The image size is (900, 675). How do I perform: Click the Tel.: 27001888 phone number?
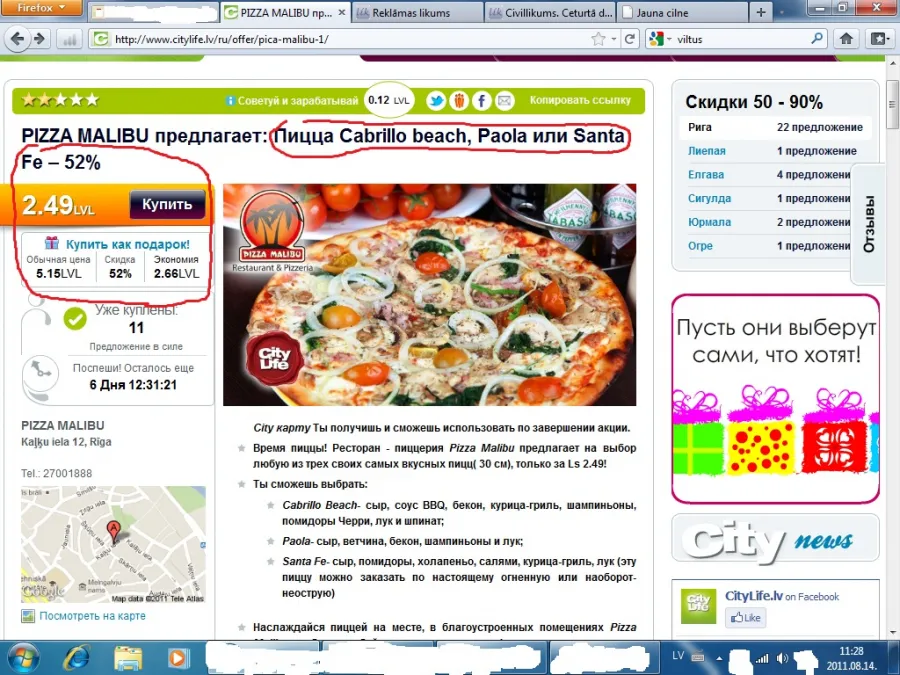[56, 473]
